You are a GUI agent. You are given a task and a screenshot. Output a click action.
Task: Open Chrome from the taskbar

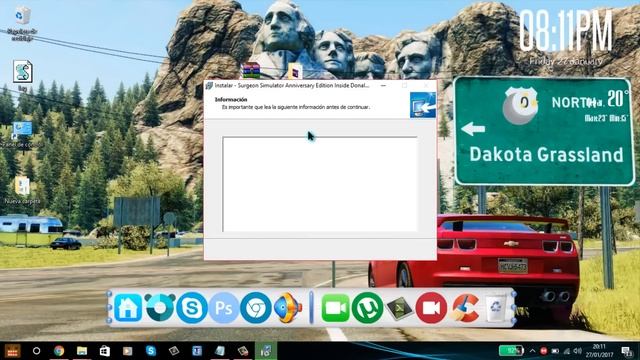(x=59, y=351)
